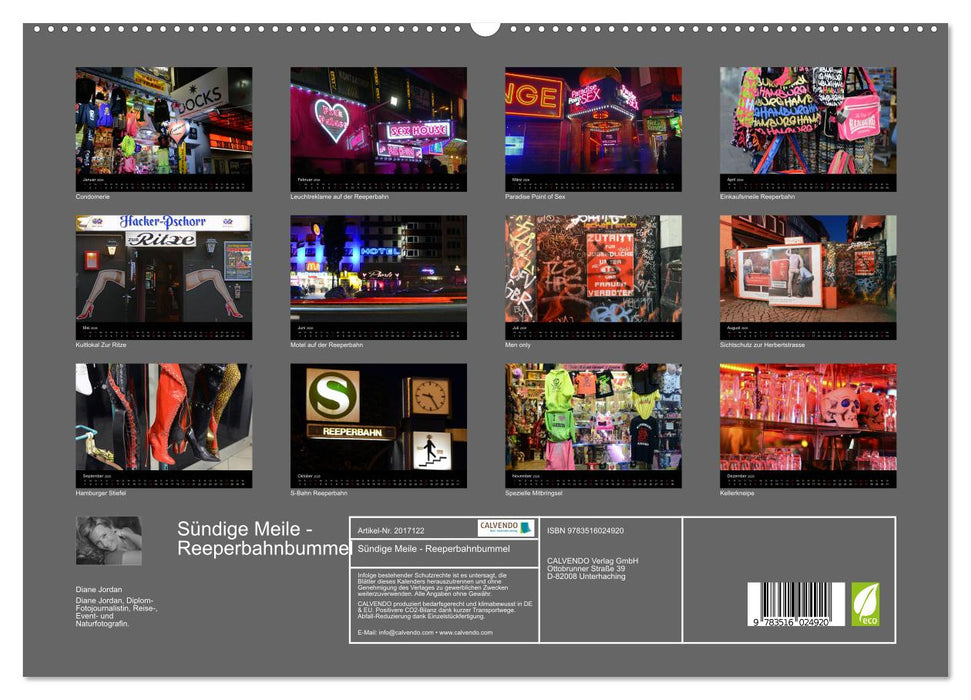
Task: Click the Sichtschutz zur Herbertstrasse photo
Action: [x=808, y=270]
